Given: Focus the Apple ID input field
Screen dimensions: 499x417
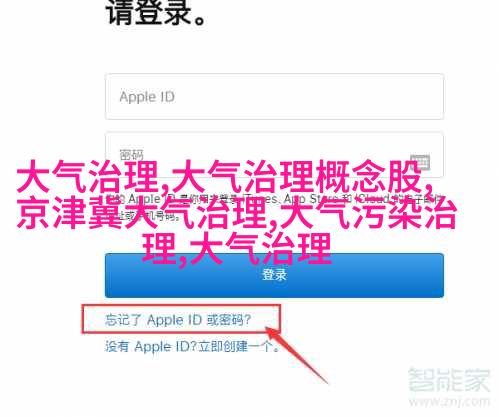Looking at the screenshot, I should coord(274,97).
